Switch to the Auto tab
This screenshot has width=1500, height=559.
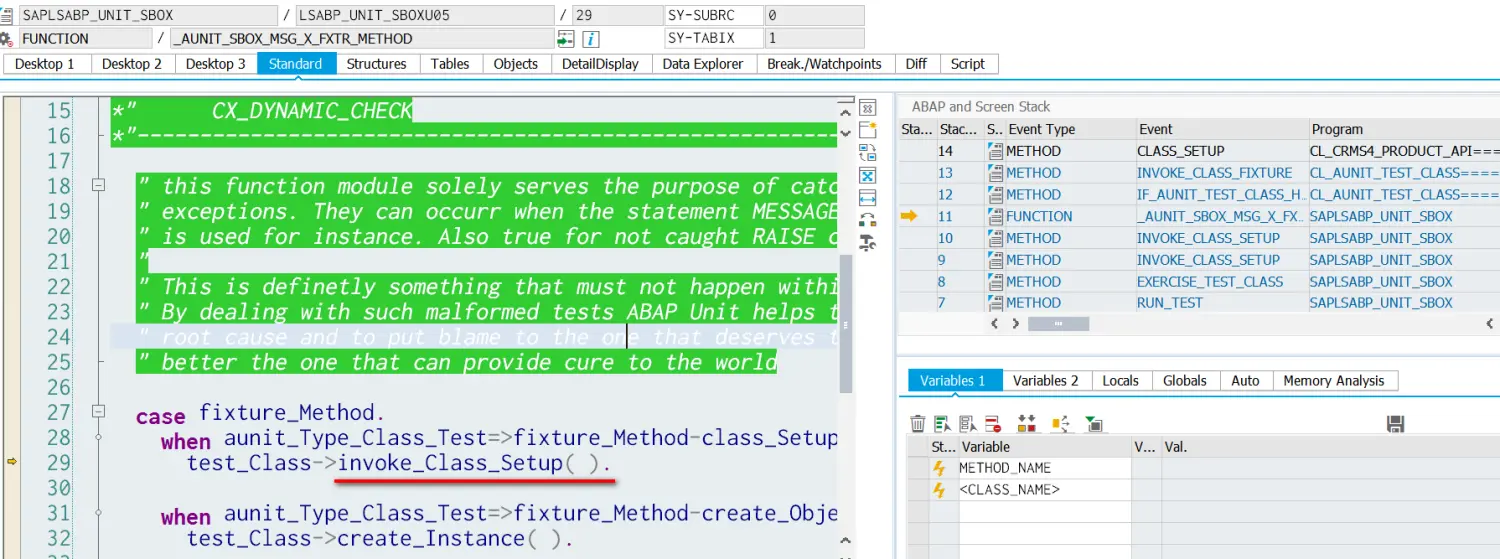coord(1246,381)
